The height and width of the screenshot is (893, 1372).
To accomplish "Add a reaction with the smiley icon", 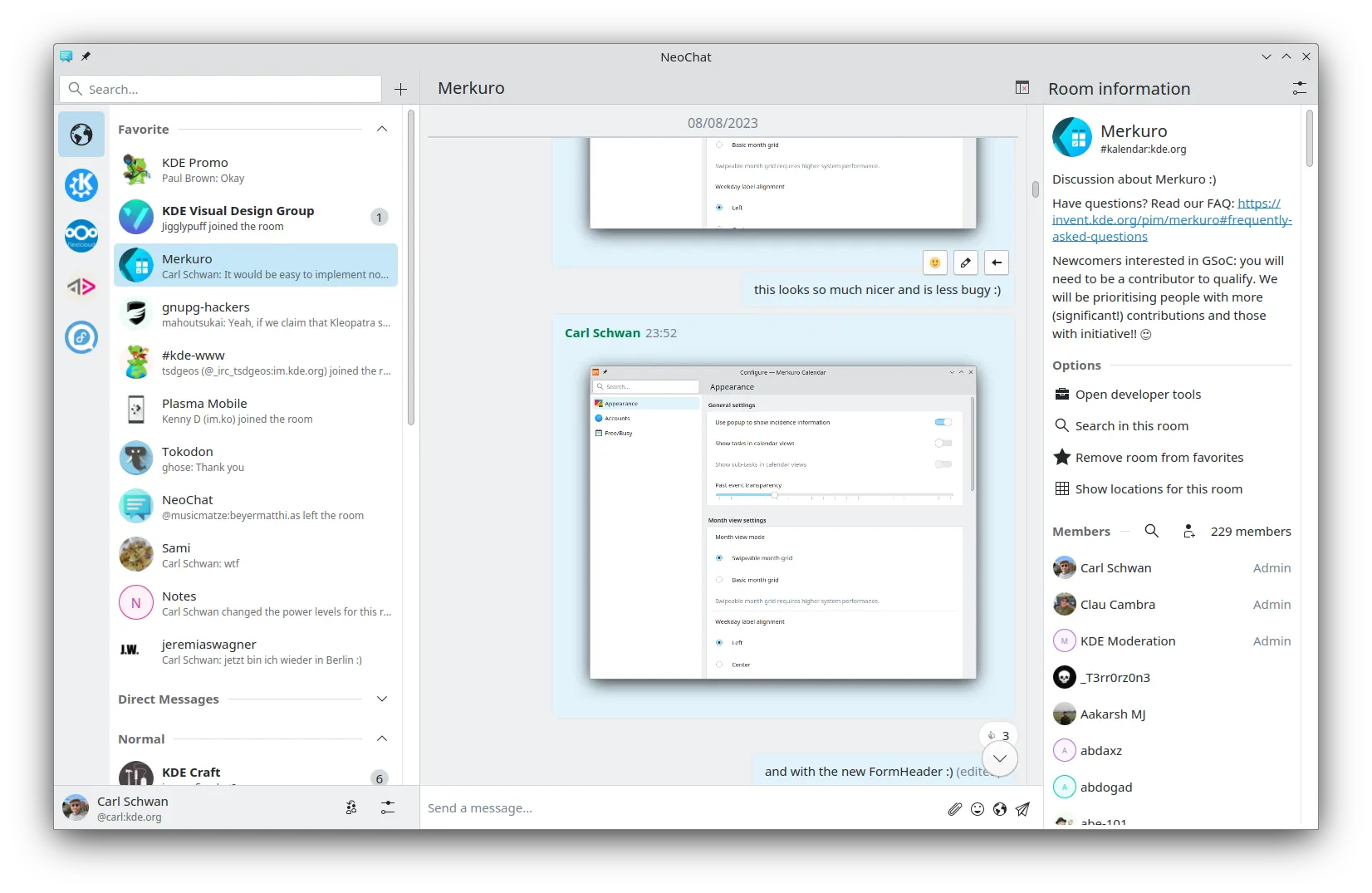I will click(933, 263).
